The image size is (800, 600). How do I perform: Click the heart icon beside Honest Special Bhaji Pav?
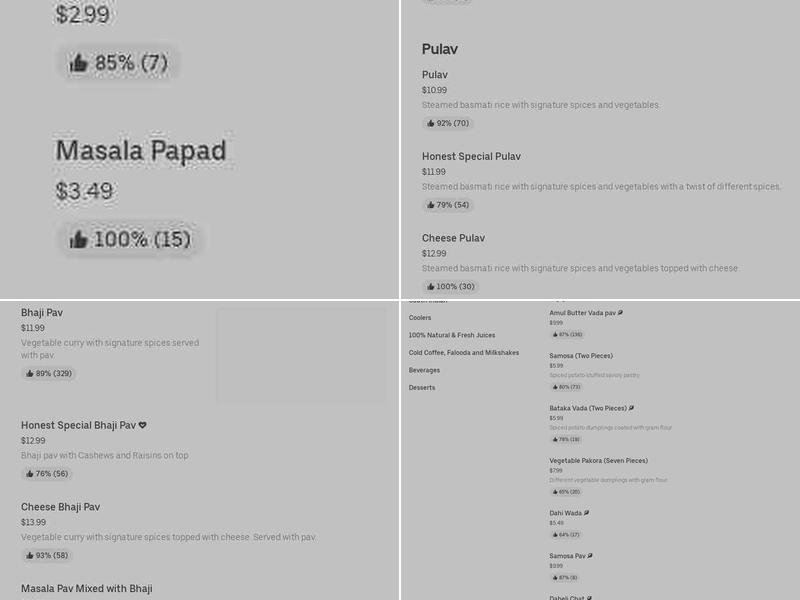click(142, 425)
